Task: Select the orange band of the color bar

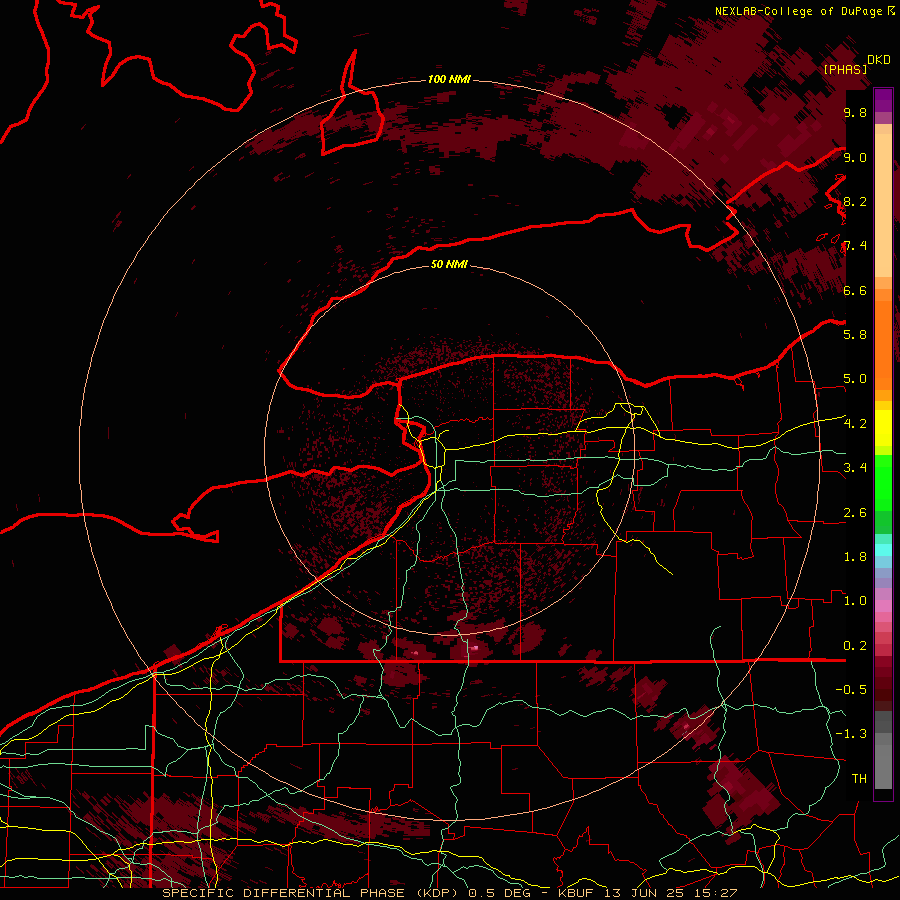Action: pos(883,346)
